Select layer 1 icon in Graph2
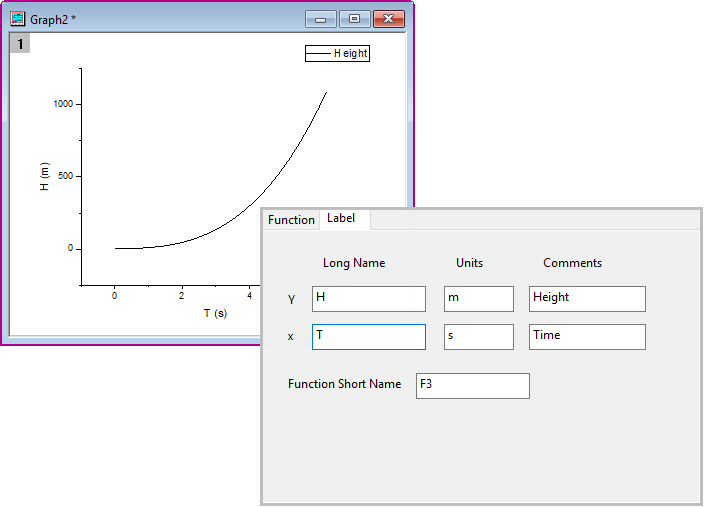This screenshot has height=507, width=705. click(20, 44)
